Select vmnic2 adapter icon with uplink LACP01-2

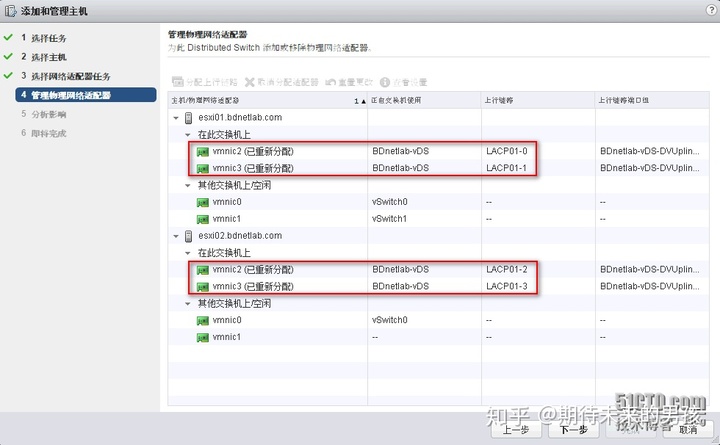(202, 270)
